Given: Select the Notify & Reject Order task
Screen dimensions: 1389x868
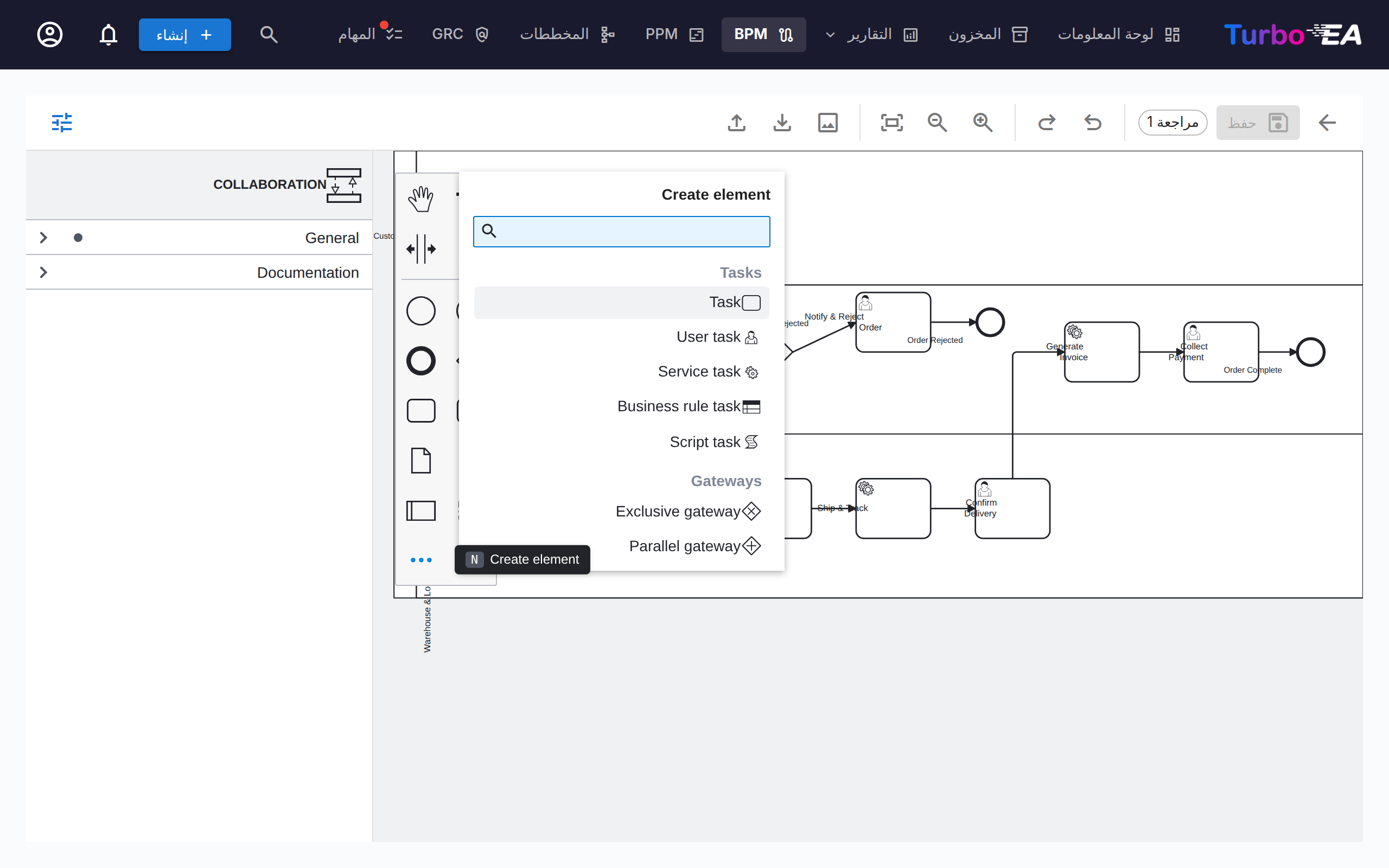Looking at the screenshot, I should (893, 322).
